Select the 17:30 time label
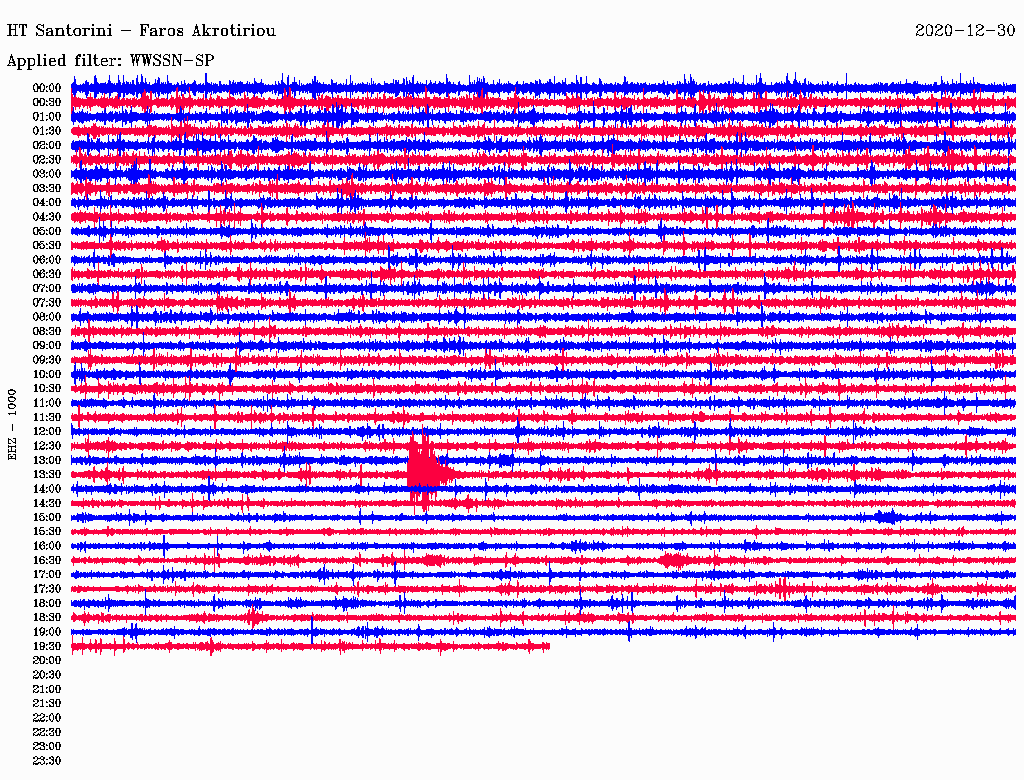Screen dimensions: 1024x780 [46, 589]
